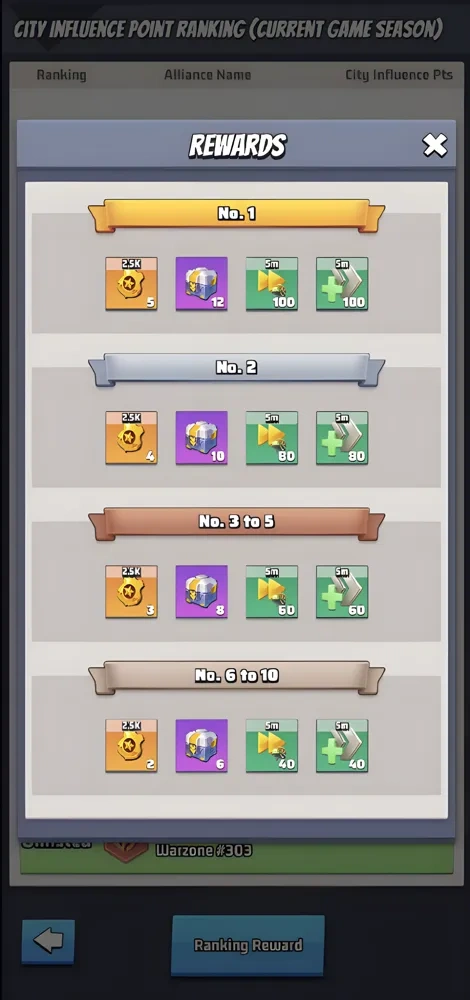The image size is (470, 1000).
Task: Select the No. 1 purple chest reward
Action: click(202, 284)
